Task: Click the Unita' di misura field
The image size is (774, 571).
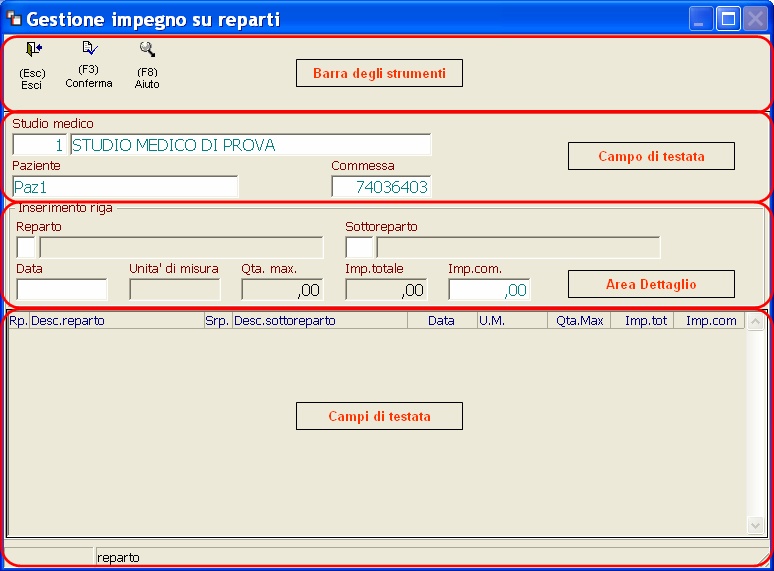Action: click(x=175, y=290)
